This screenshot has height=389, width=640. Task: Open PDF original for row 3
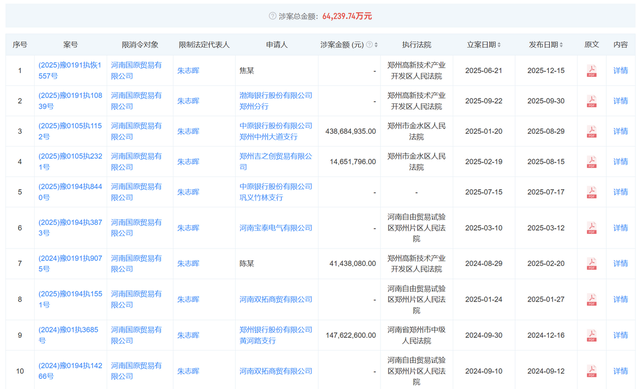click(591, 131)
